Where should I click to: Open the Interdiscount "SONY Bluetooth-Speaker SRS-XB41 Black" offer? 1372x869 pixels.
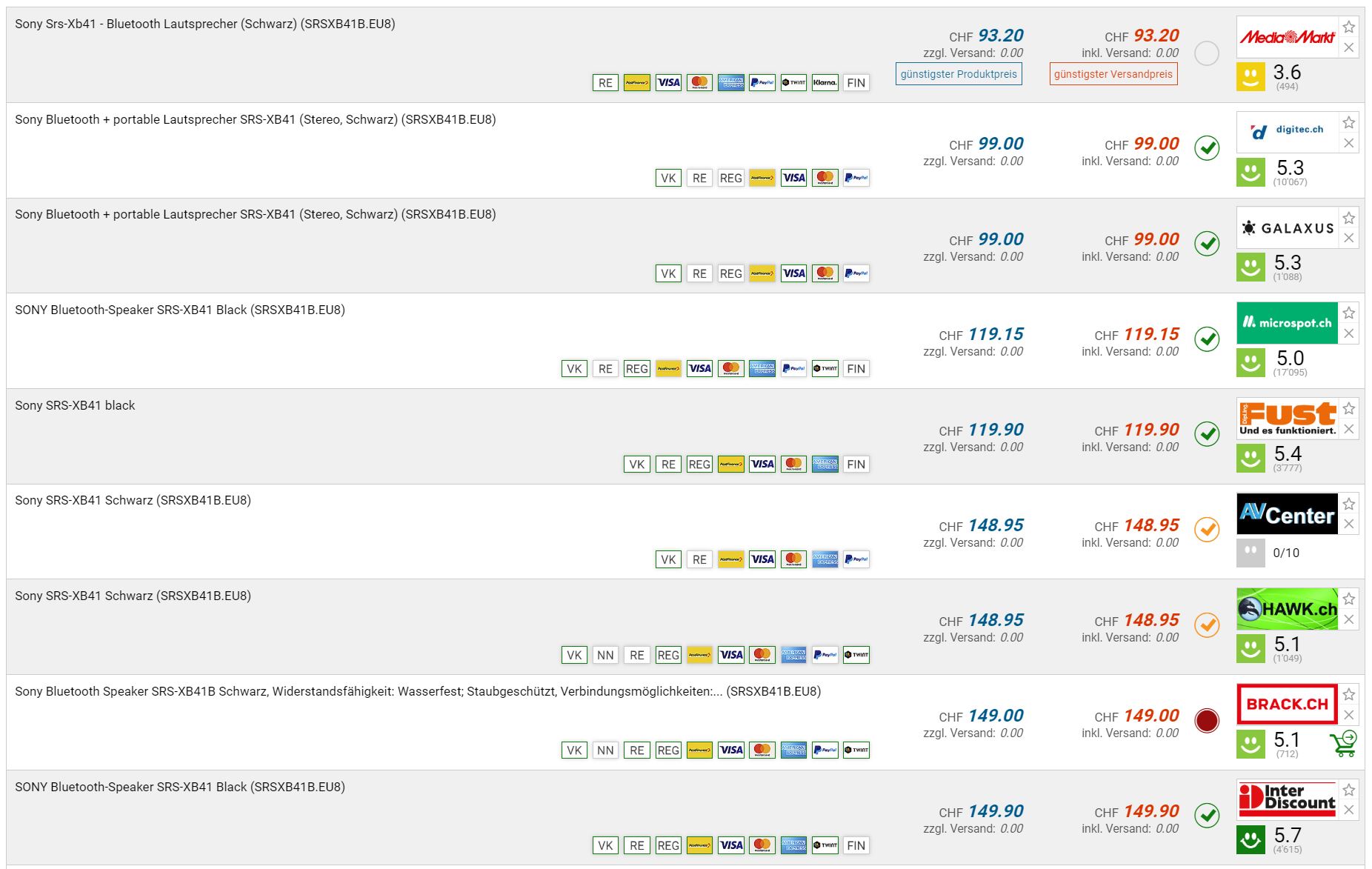click(180, 787)
